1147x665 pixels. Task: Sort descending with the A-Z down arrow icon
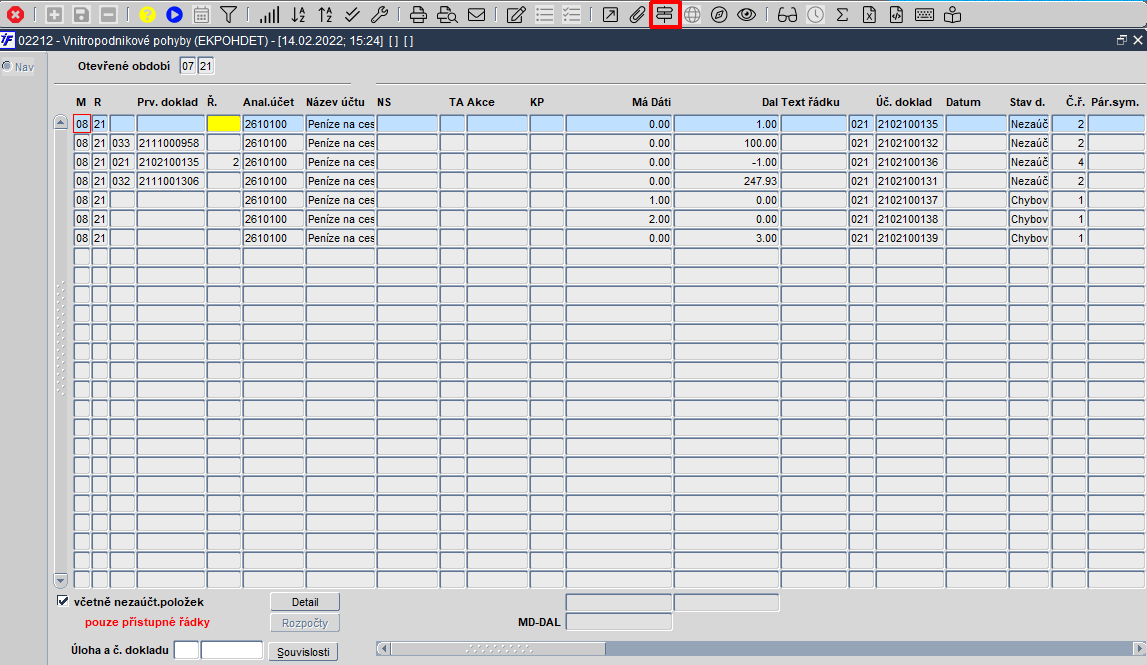298,15
